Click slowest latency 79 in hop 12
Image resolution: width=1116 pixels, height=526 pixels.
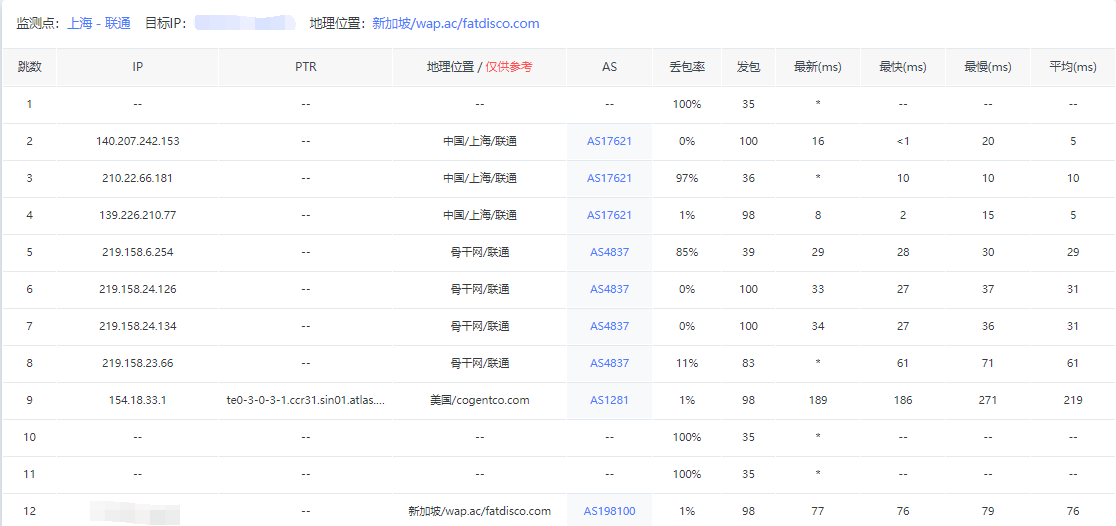tap(987, 511)
